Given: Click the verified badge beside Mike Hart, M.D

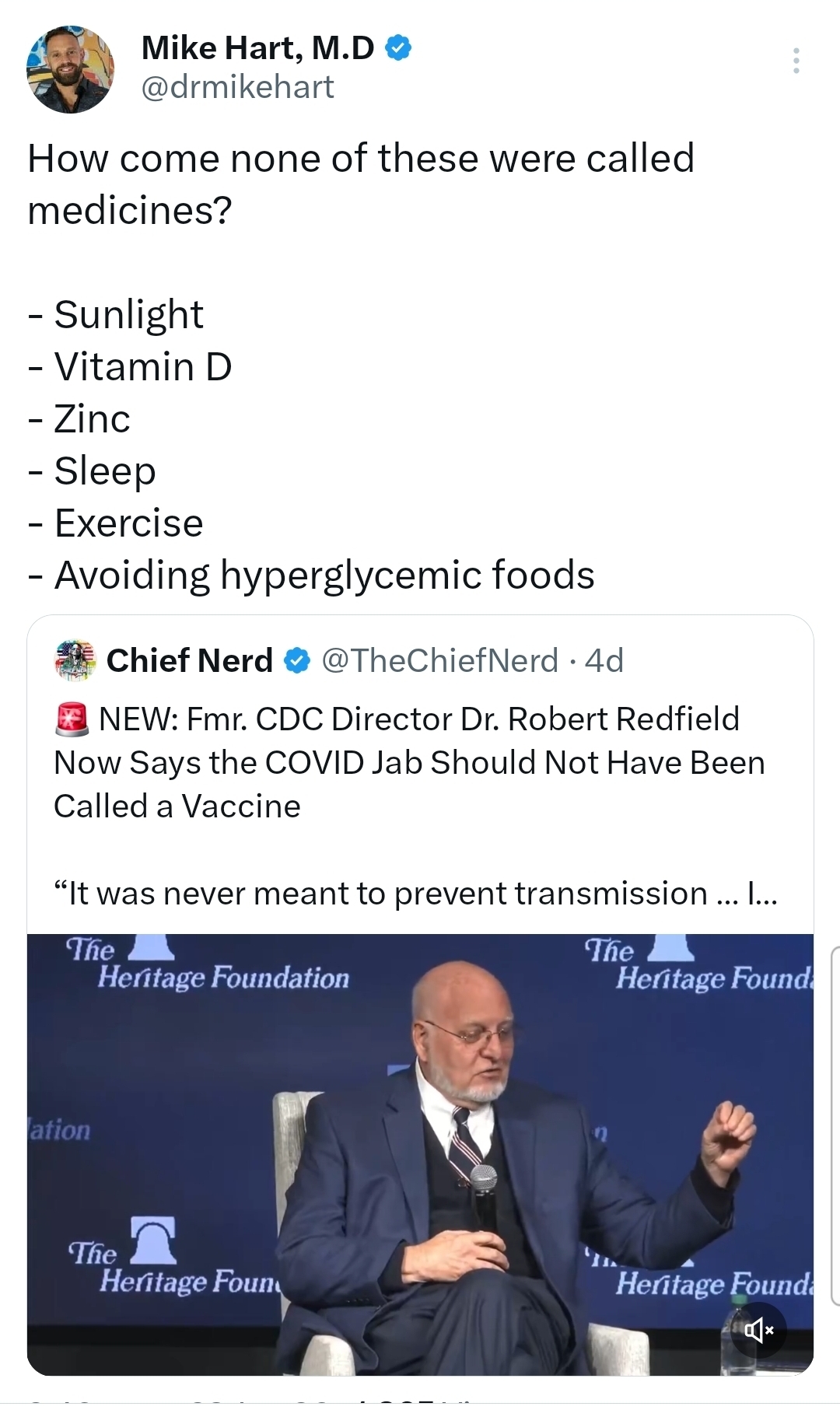Looking at the screenshot, I should (x=398, y=48).
